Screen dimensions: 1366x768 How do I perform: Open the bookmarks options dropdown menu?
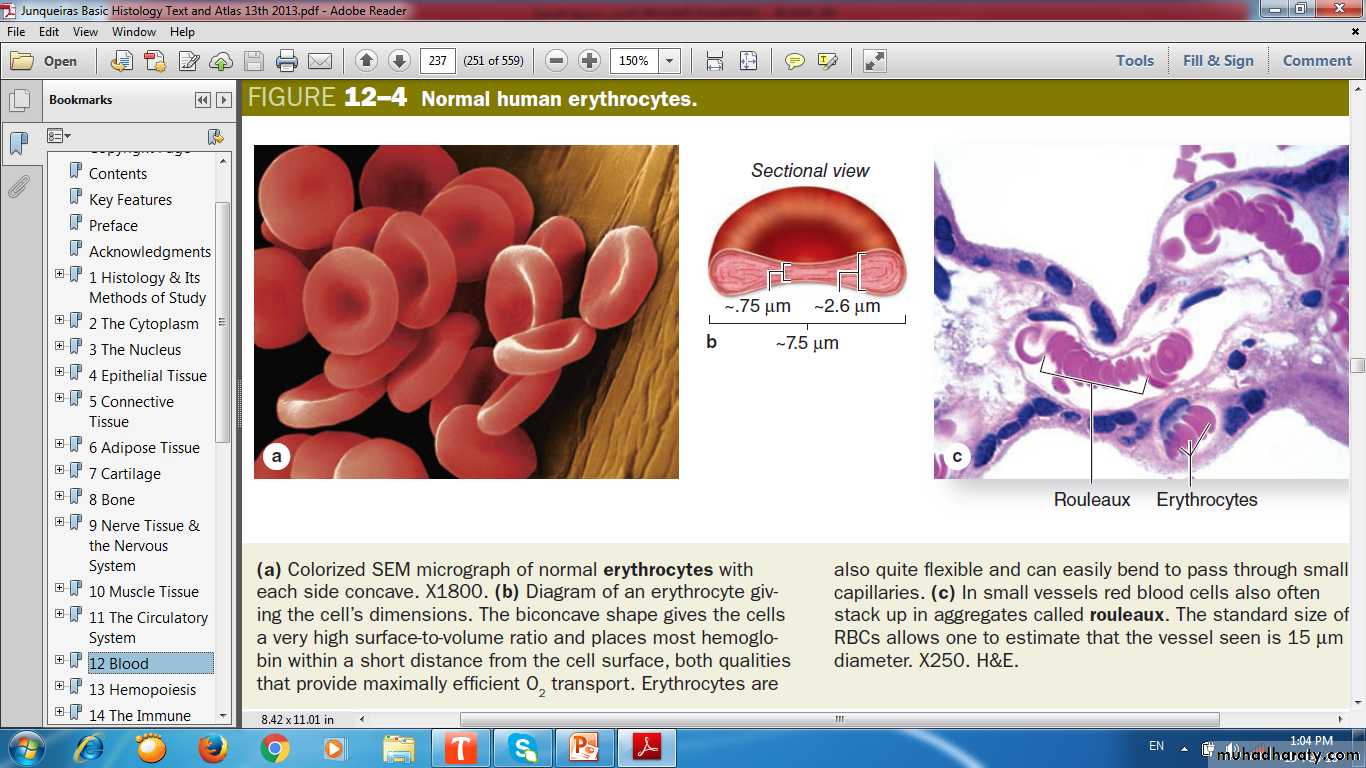[59, 136]
